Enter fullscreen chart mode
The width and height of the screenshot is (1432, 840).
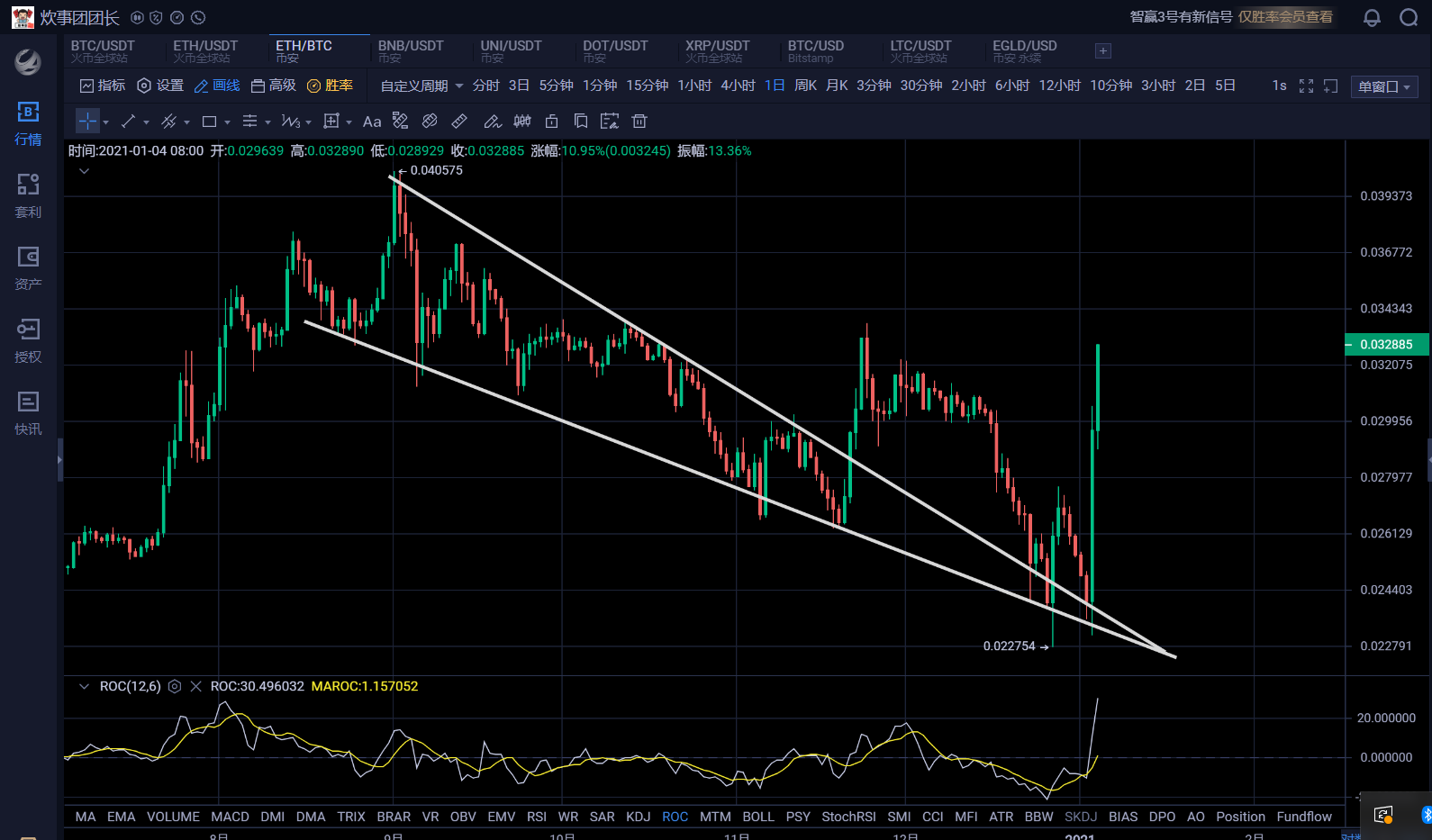coord(1306,86)
